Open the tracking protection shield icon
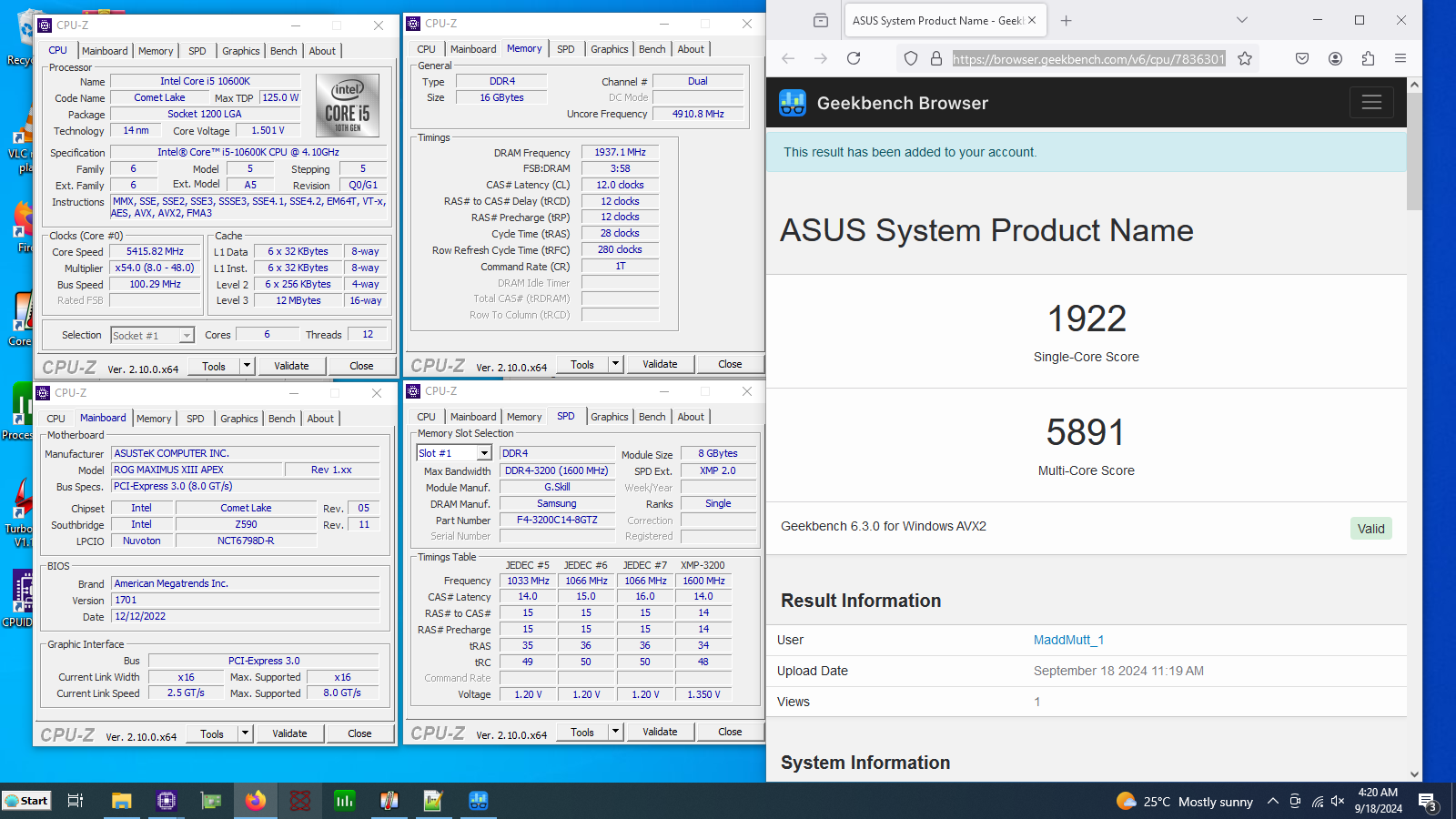The image size is (1456, 819). click(x=911, y=58)
